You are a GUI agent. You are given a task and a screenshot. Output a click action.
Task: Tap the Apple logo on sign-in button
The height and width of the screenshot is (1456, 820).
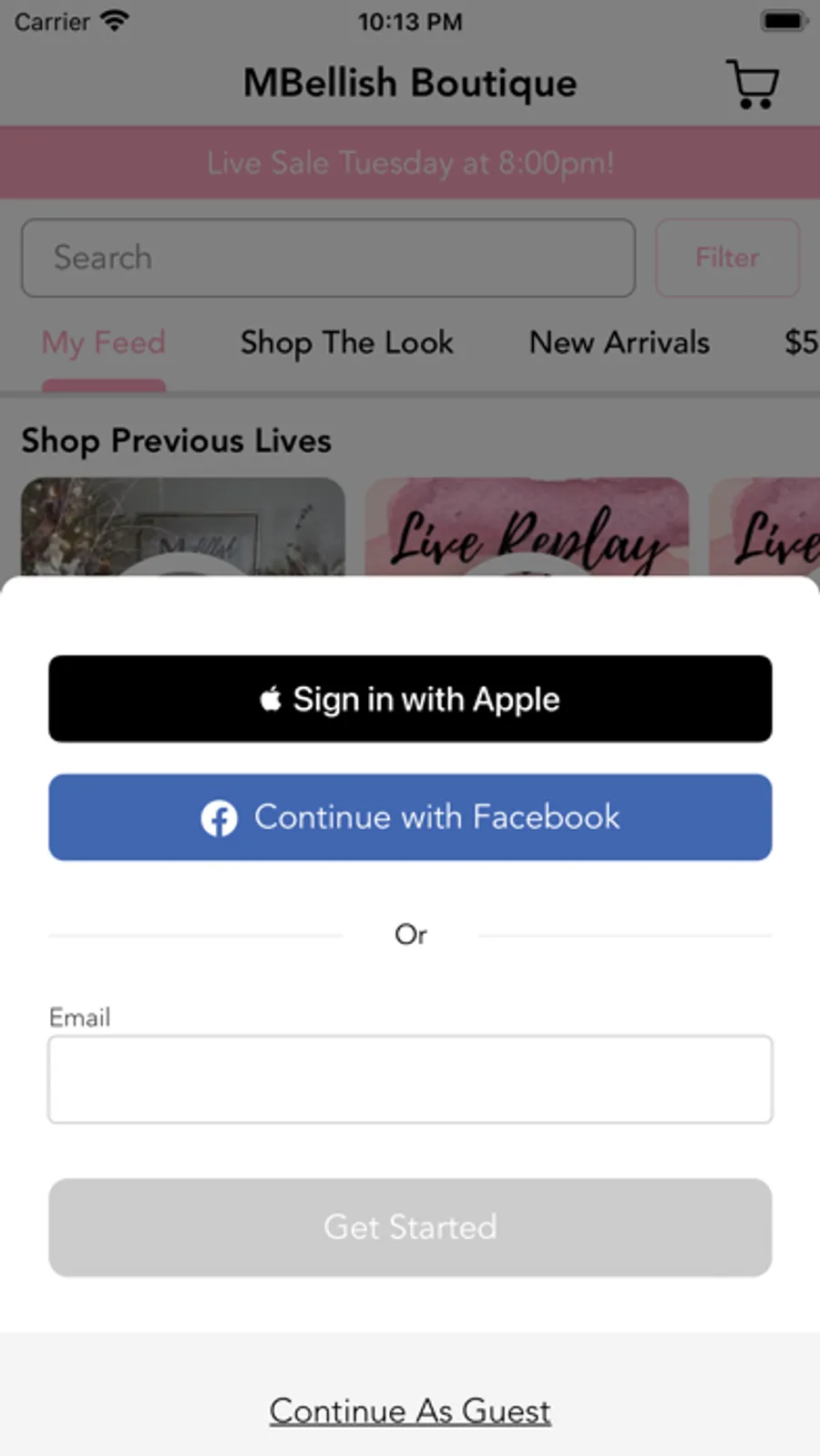tap(271, 699)
